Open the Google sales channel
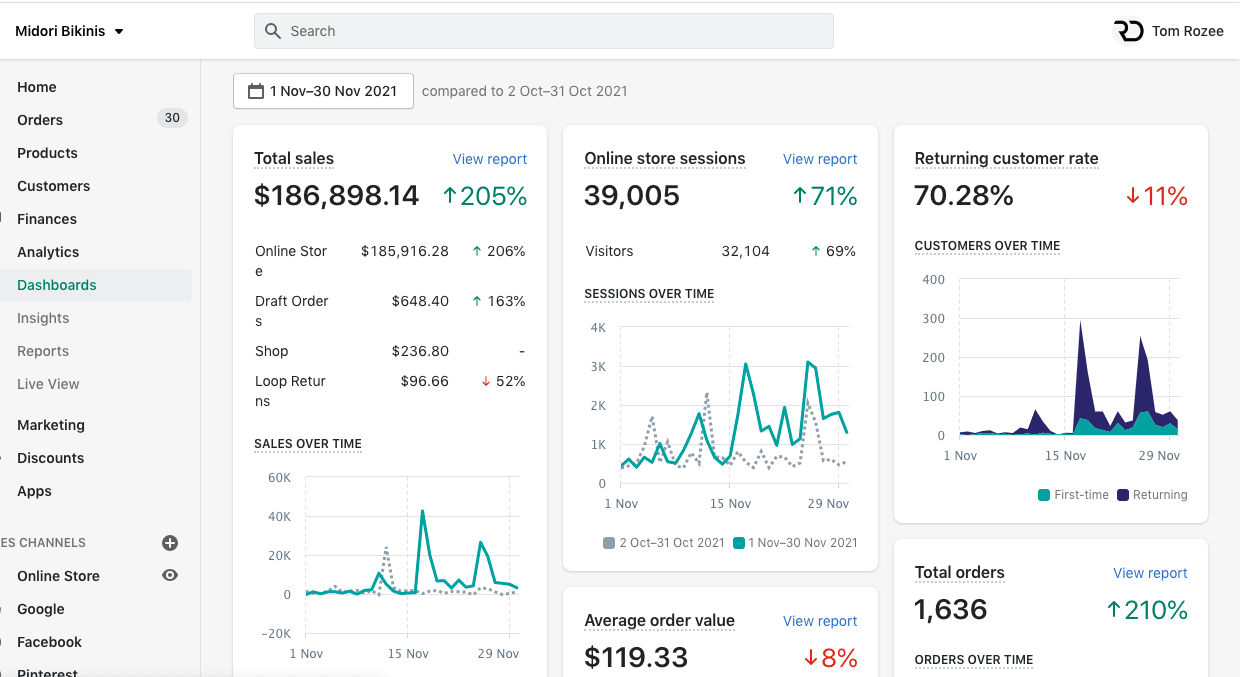 (x=41, y=609)
